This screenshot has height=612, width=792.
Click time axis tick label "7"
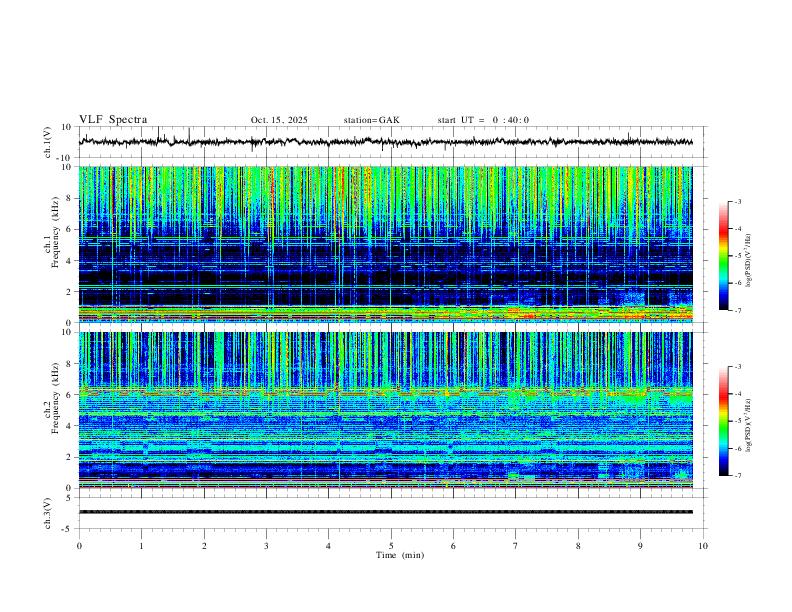click(516, 546)
